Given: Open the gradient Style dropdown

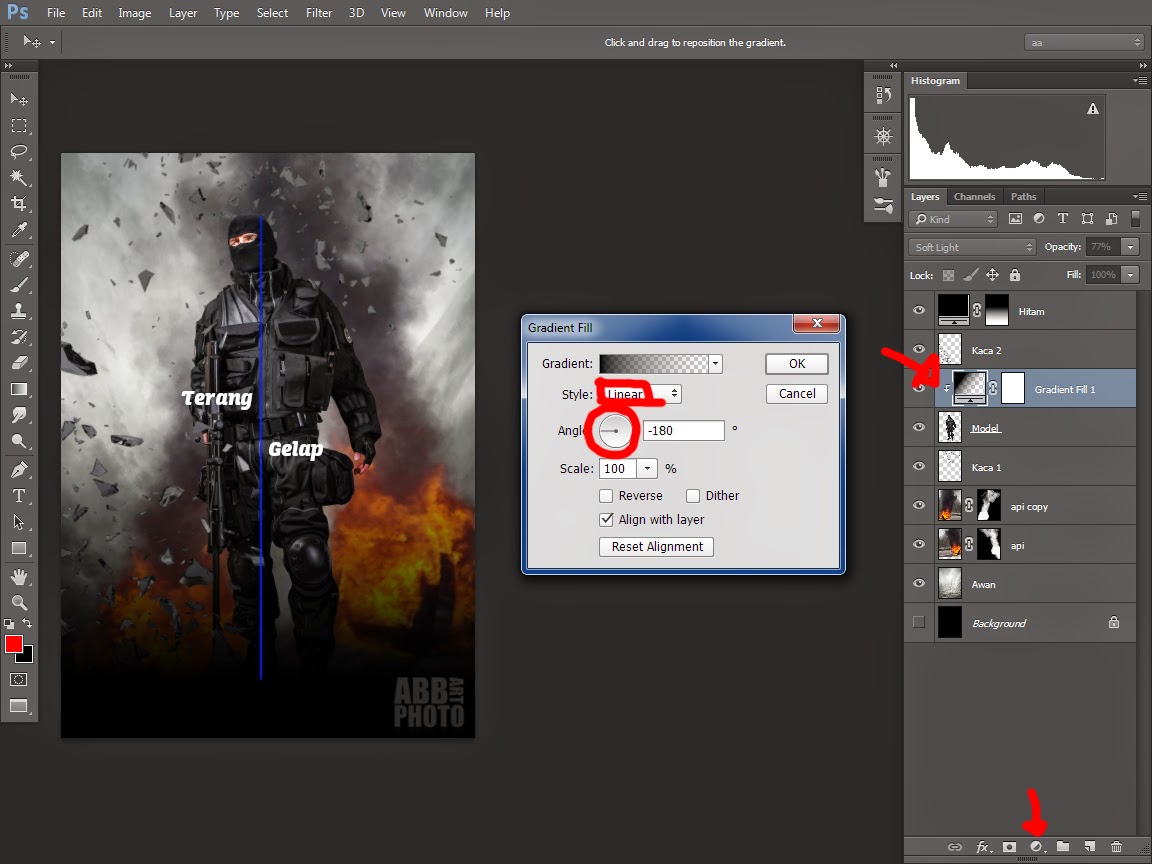Looking at the screenshot, I should [x=643, y=394].
